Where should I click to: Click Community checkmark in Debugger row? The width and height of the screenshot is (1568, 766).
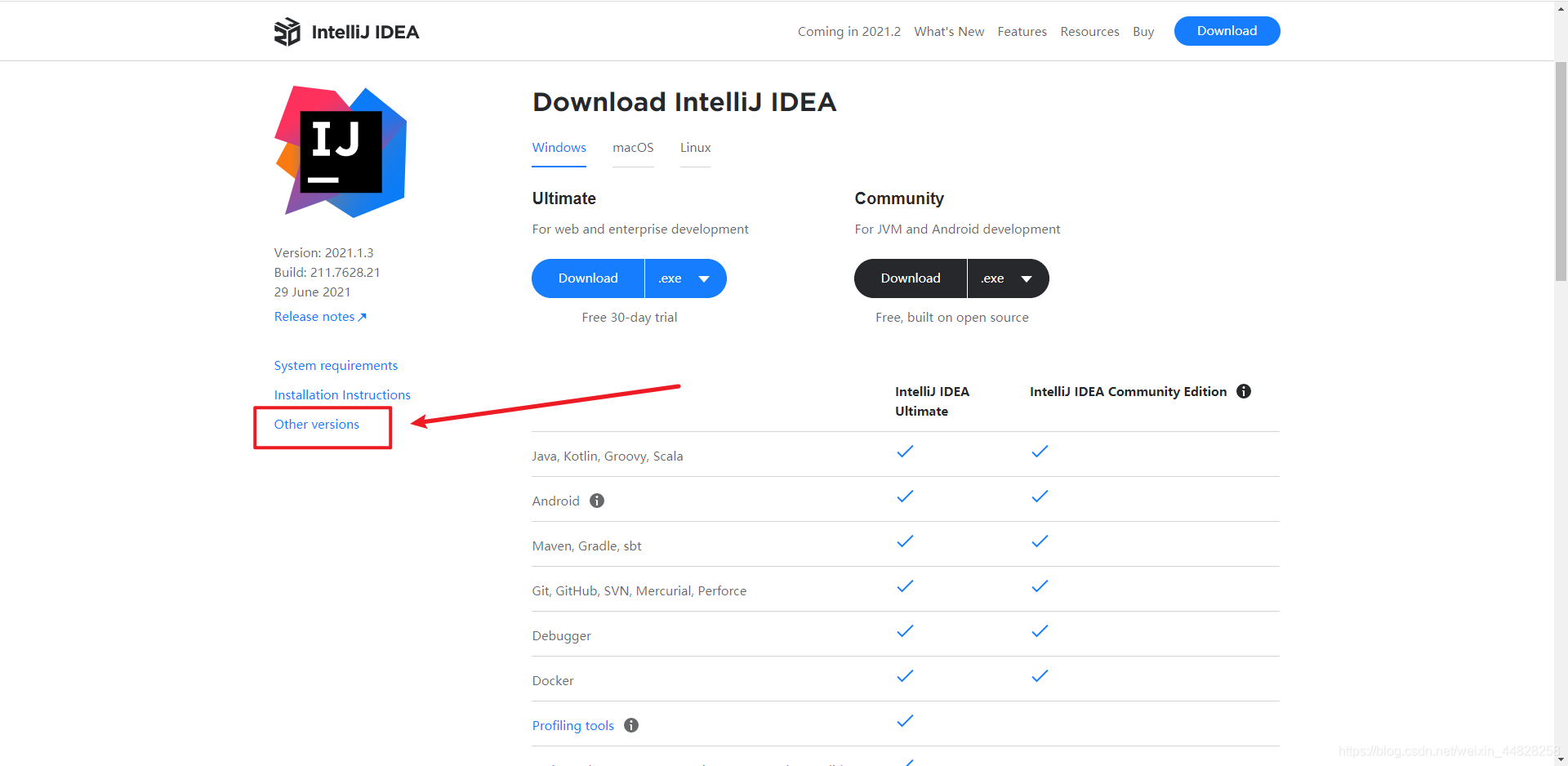tap(1040, 631)
